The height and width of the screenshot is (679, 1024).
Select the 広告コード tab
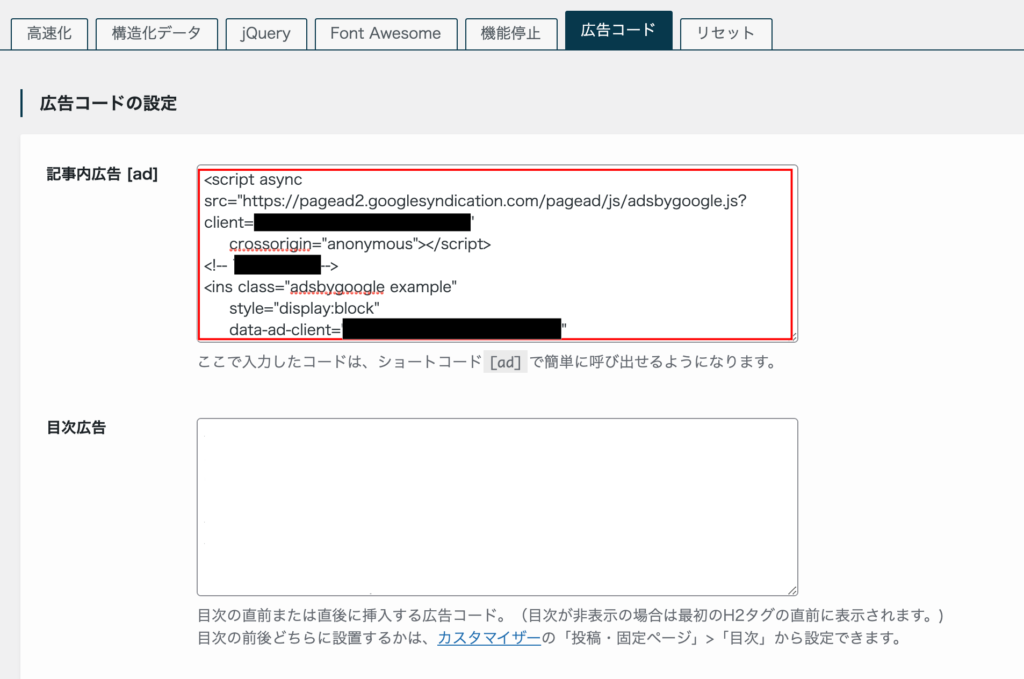click(618, 30)
